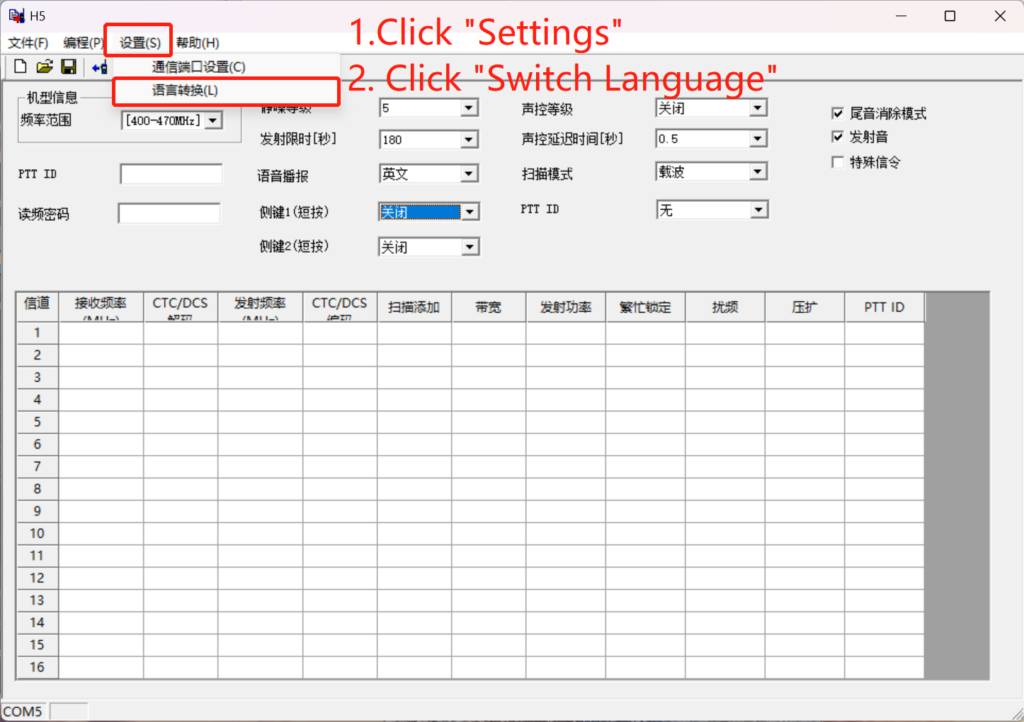Select channel row 8 header
The height and width of the screenshot is (722, 1024).
pos(37,489)
